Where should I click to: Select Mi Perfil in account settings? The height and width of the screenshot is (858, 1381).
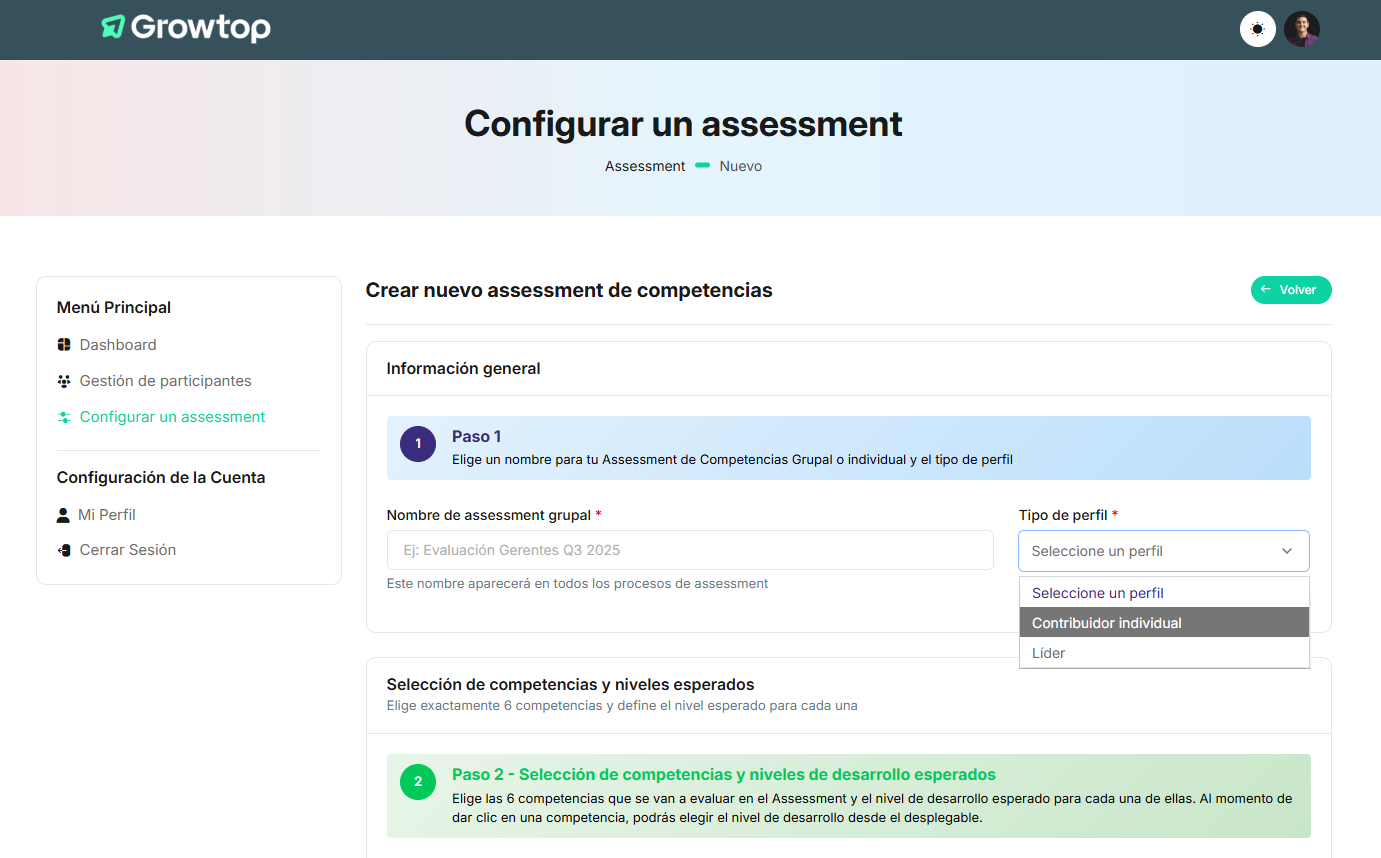[107, 515]
